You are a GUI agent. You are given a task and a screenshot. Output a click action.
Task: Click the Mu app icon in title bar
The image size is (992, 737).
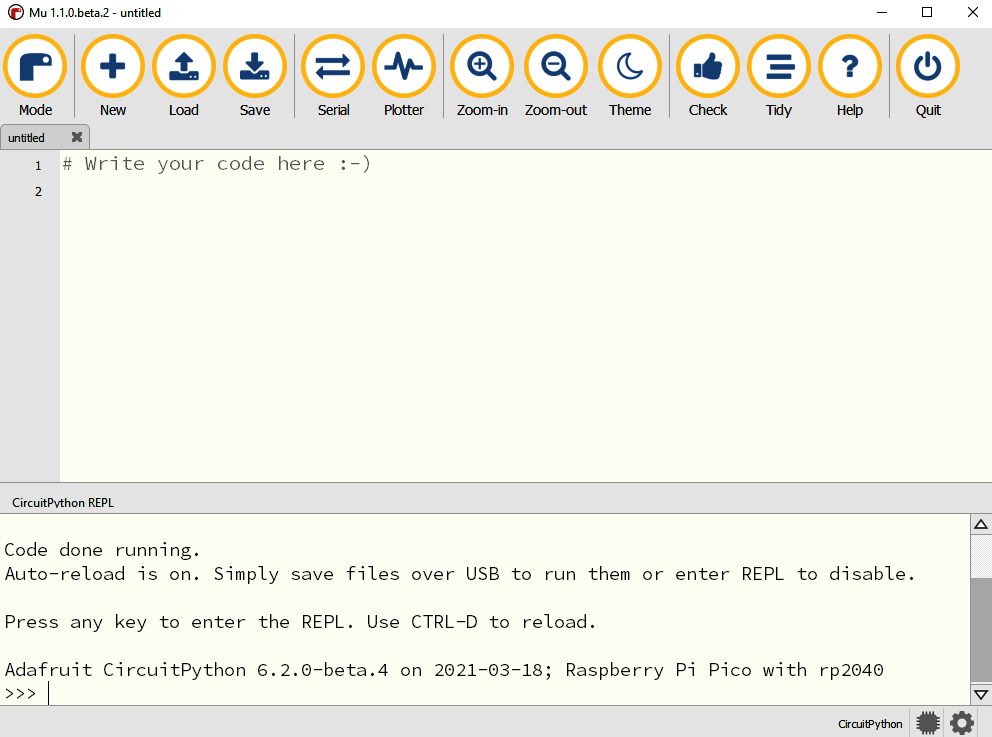pyautogui.click(x=15, y=12)
